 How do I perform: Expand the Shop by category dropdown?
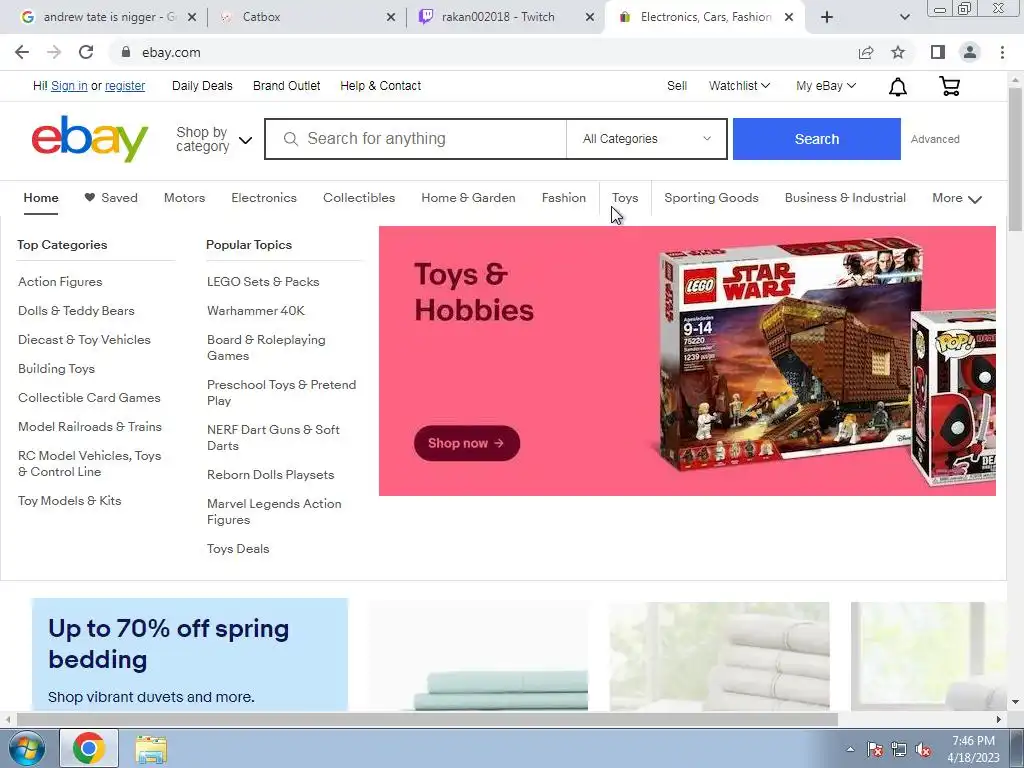tap(214, 139)
